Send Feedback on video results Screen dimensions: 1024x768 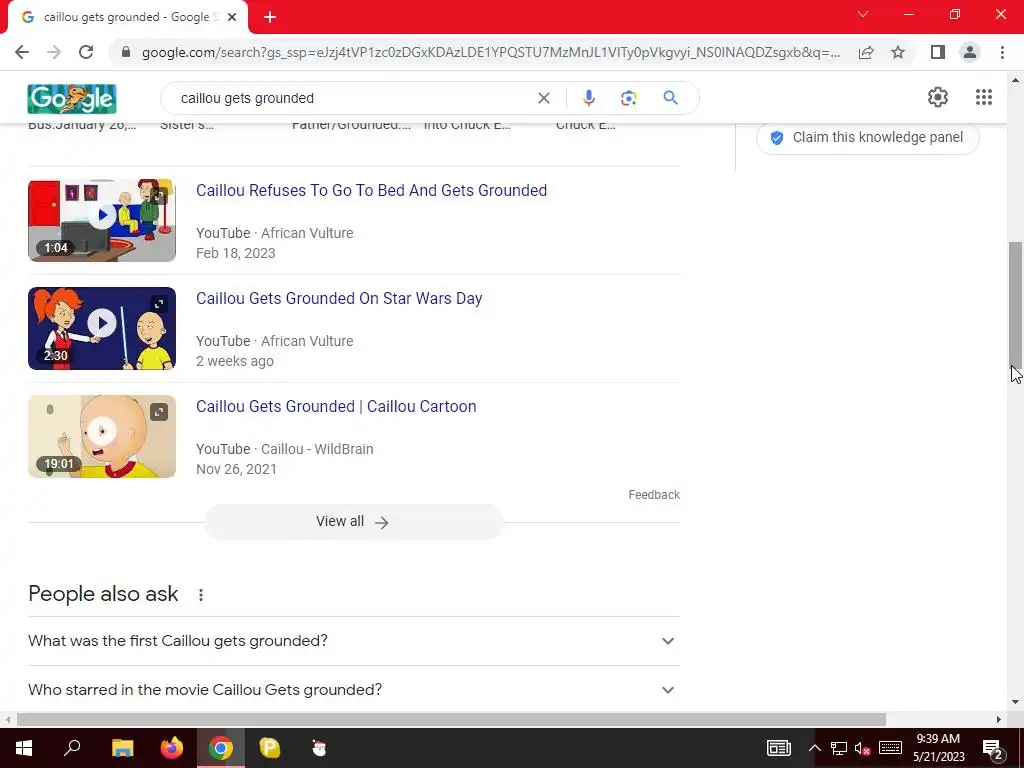[x=654, y=495]
